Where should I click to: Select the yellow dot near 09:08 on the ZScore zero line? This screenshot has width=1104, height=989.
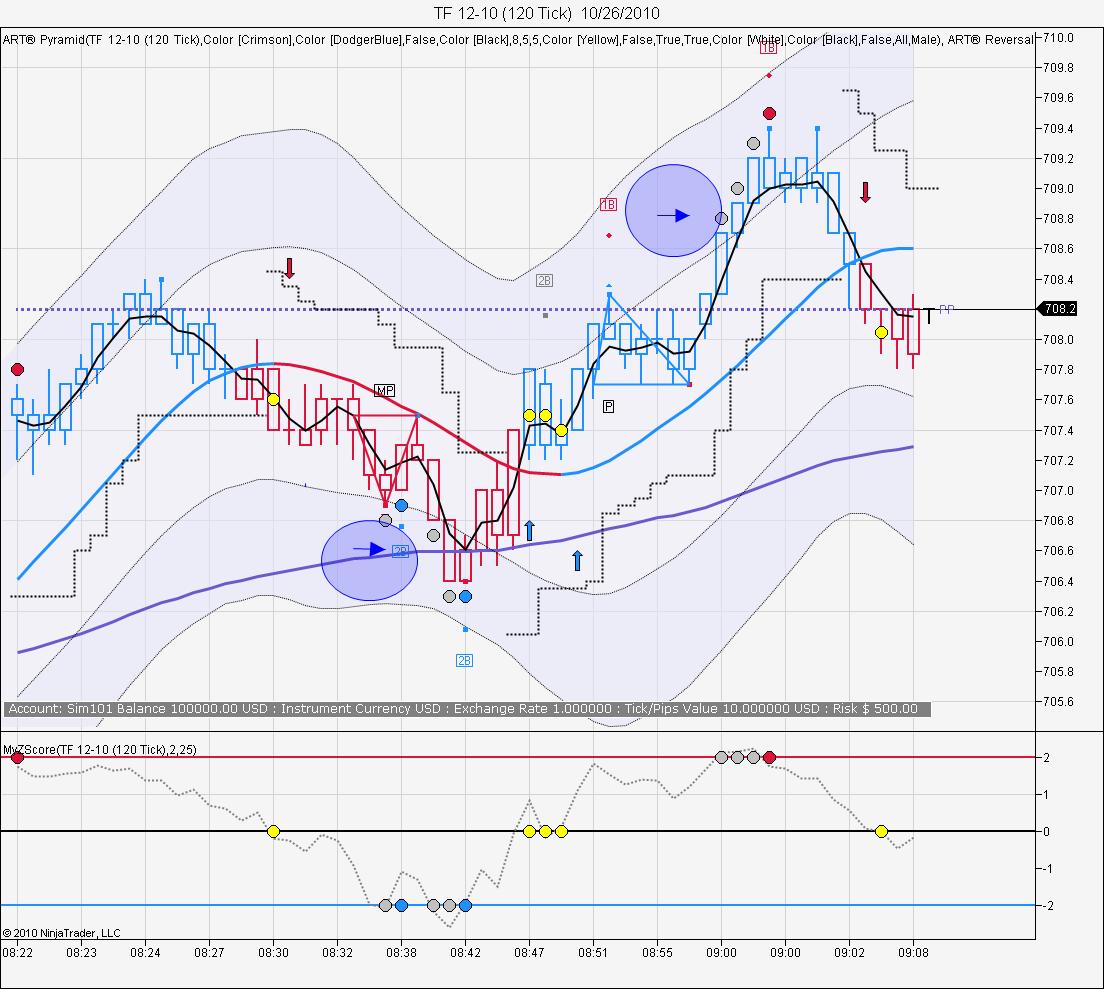pos(881,831)
